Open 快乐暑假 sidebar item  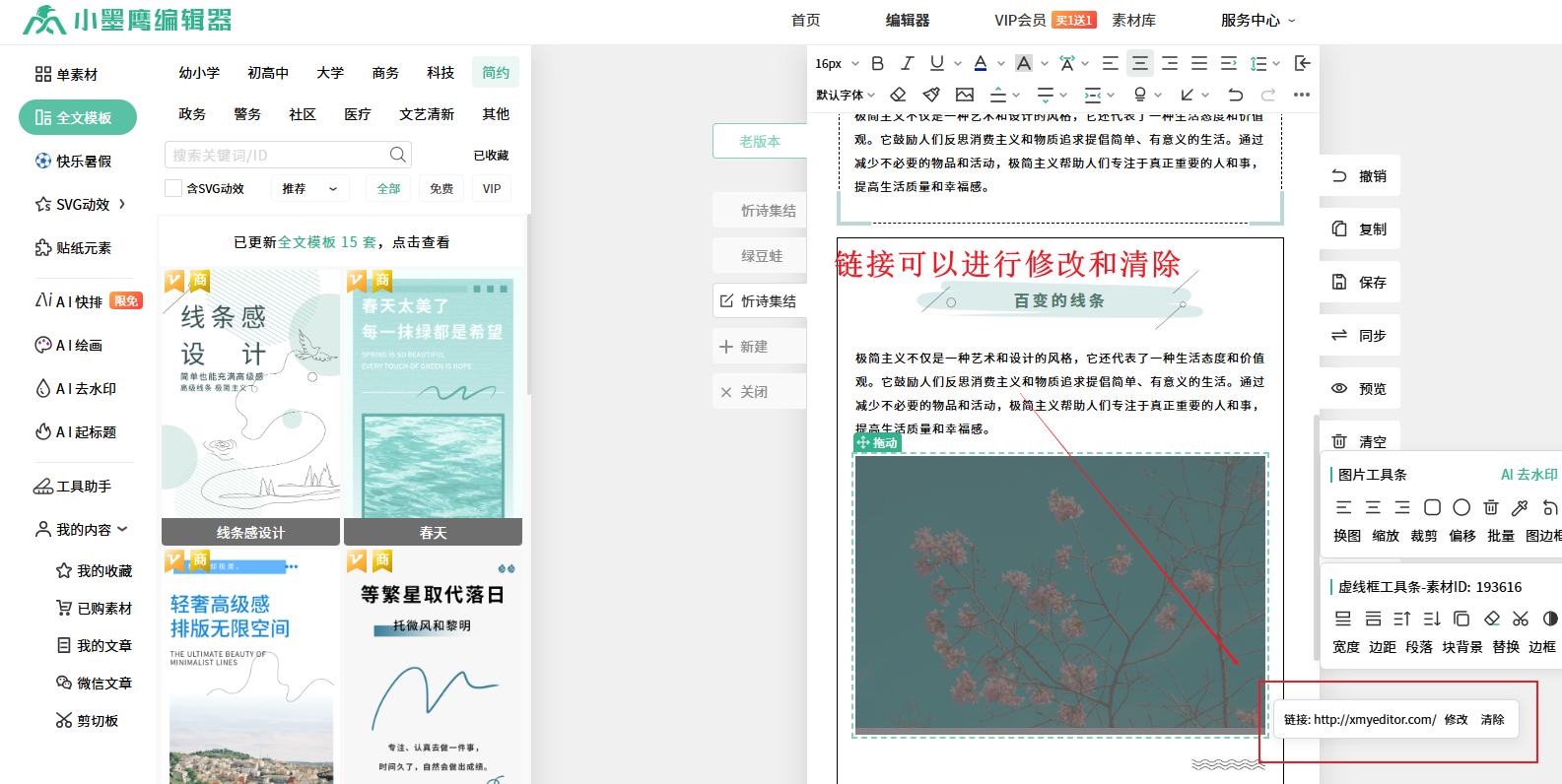click(x=73, y=161)
